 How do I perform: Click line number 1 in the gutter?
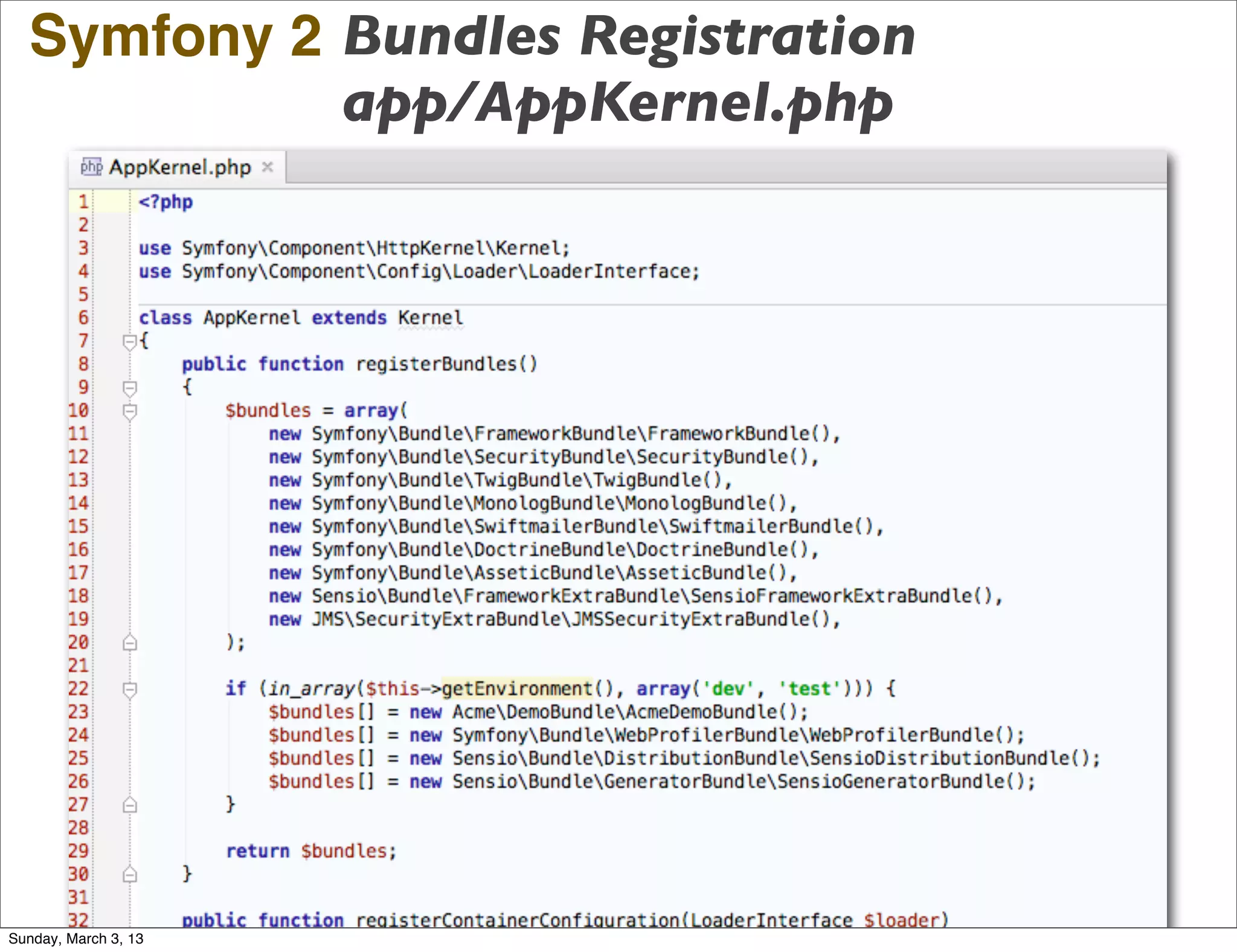tap(83, 202)
